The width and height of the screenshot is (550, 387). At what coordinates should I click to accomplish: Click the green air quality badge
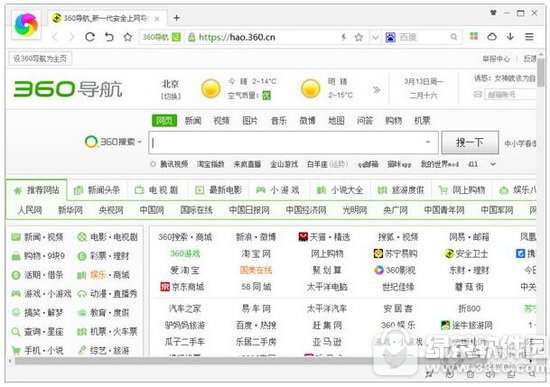point(267,95)
